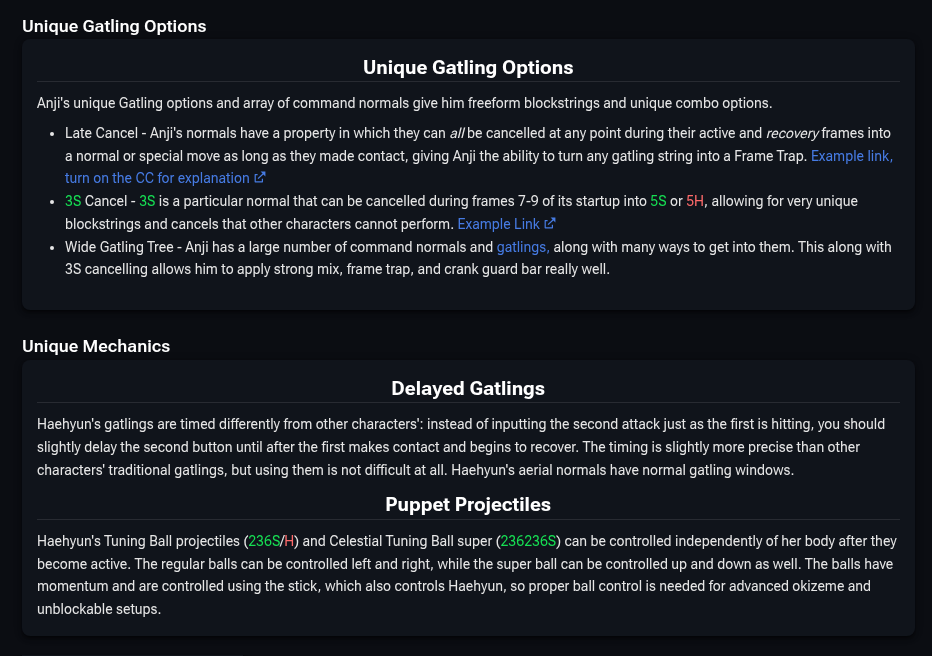
Task: Follow the blue "gatlings," link
Action: coord(523,247)
